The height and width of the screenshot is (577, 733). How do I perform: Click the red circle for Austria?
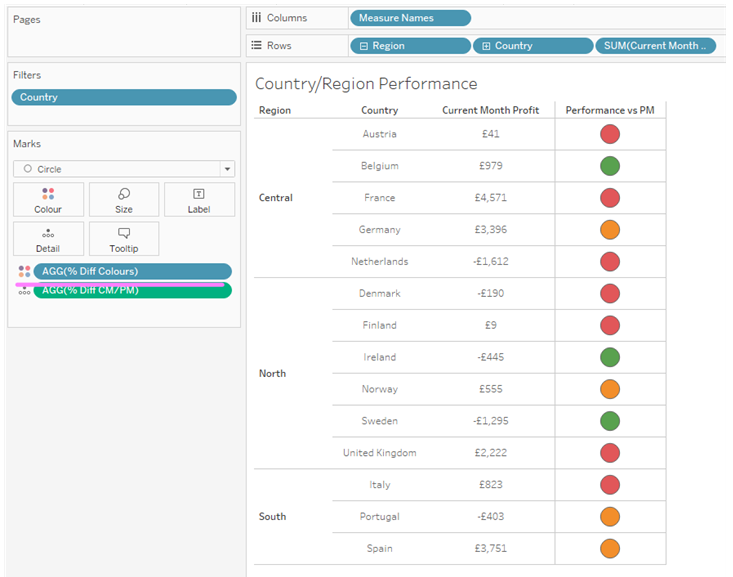[610, 134]
